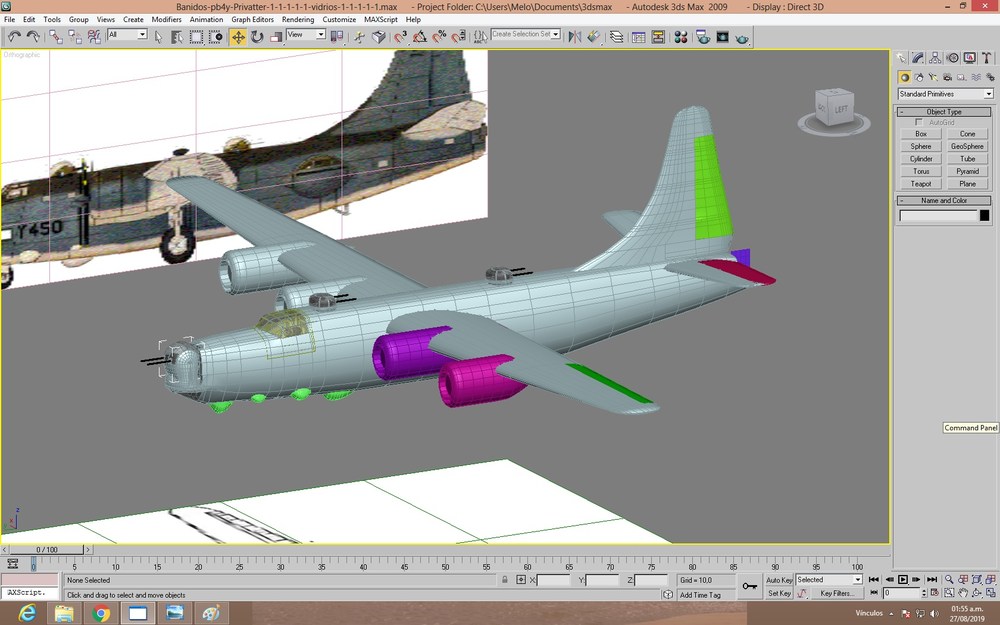Click the Undo arrow in main toolbar

14,37
